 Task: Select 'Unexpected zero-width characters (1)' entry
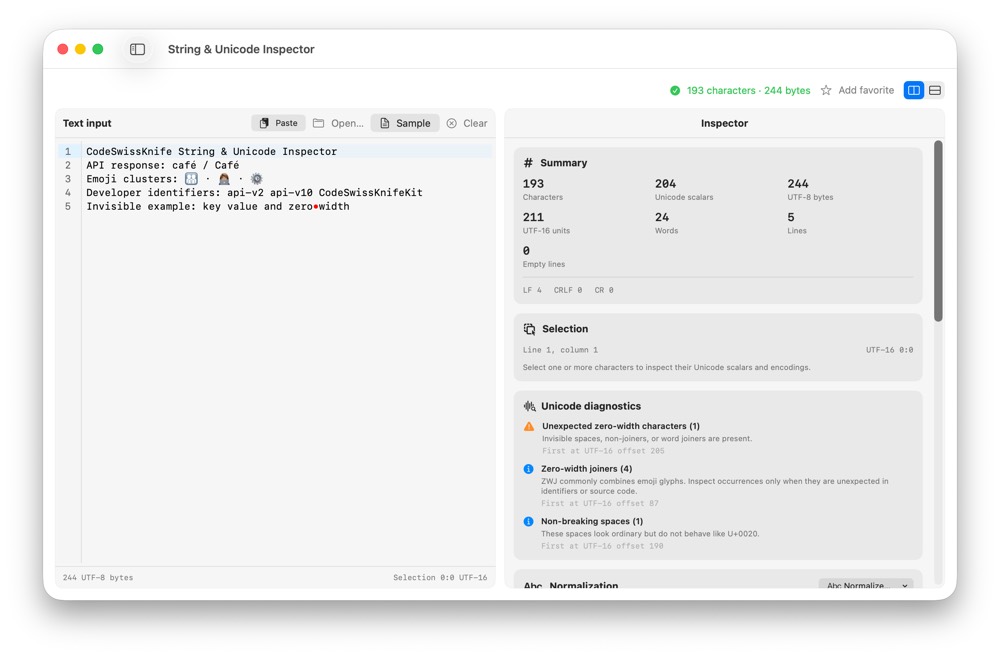[621, 426]
